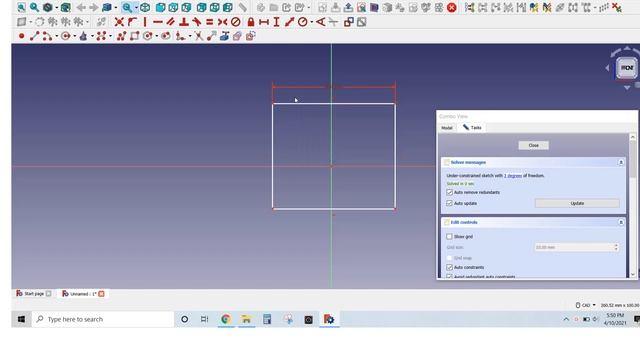The width and height of the screenshot is (640, 360).
Task: Select the horizontal constraint tool
Action: (x=158, y=22)
